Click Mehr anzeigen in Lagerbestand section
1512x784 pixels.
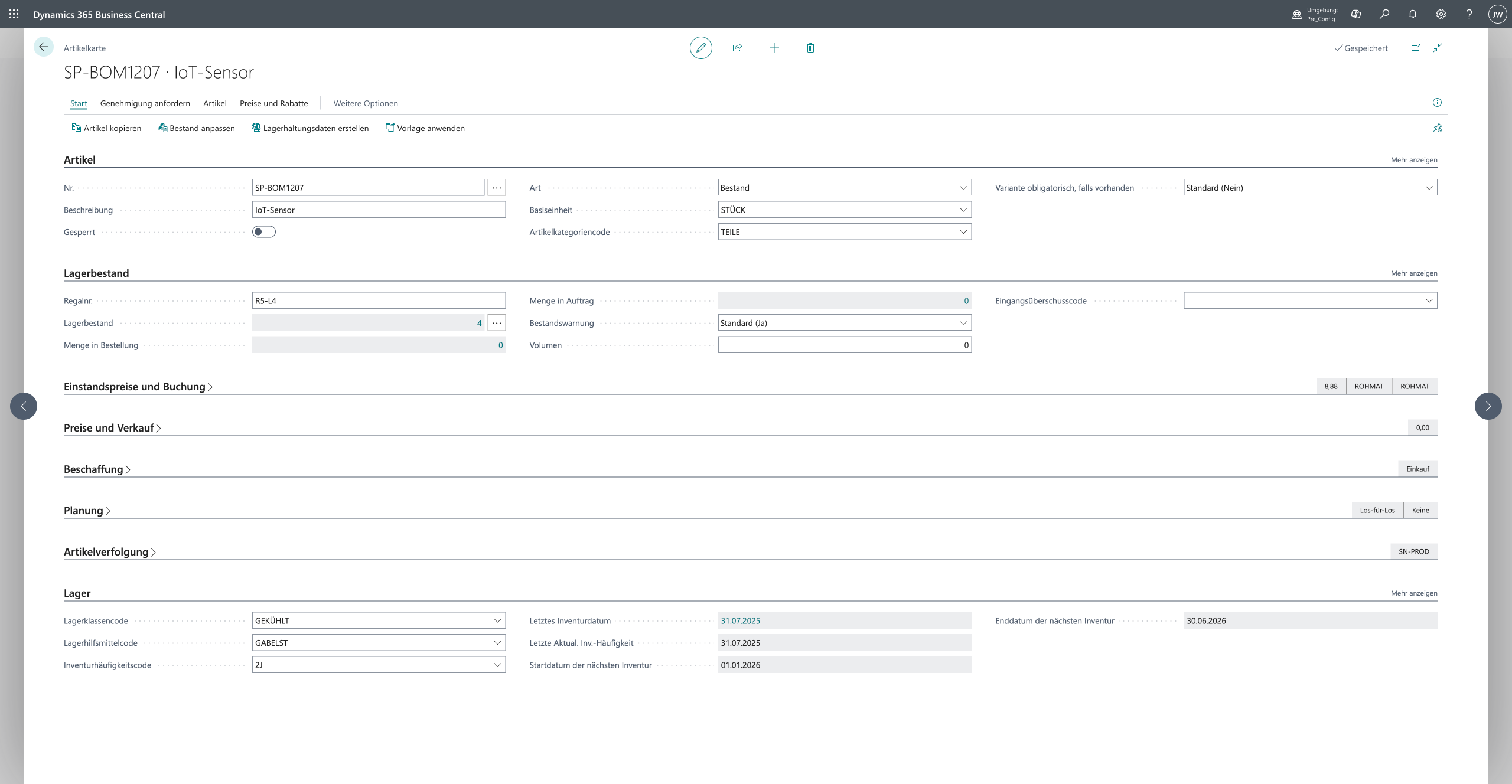click(1413, 273)
